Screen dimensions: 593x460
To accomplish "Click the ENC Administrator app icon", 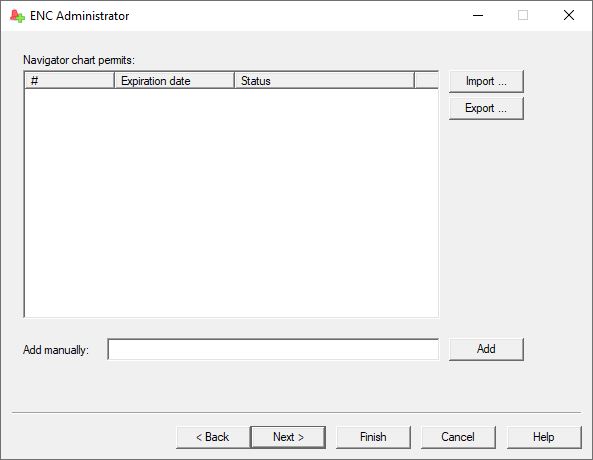I will pyautogui.click(x=17, y=16).
